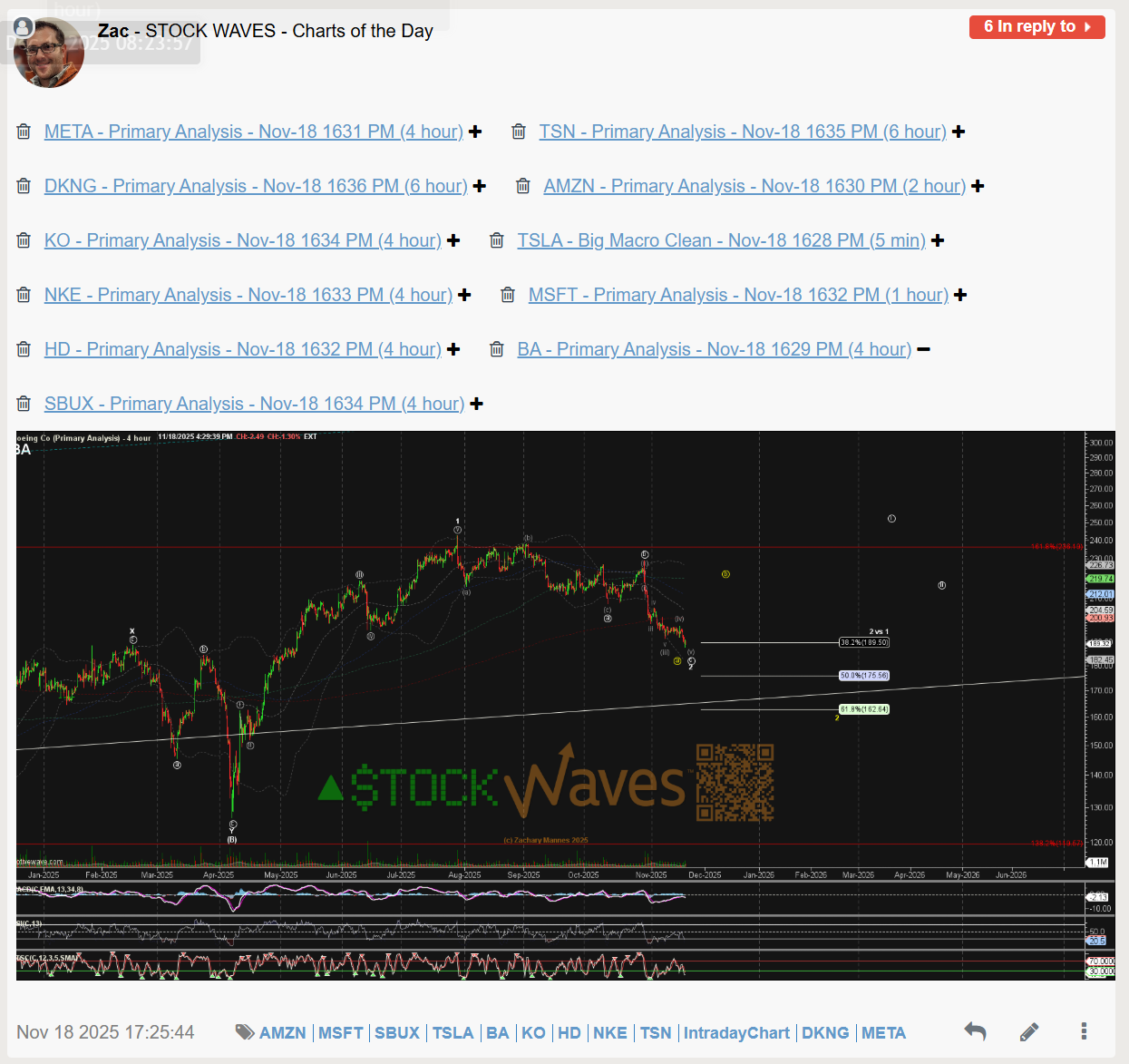This screenshot has width=1129, height=1064.
Task: Click the tag icon before AMZN
Action: tap(244, 1032)
